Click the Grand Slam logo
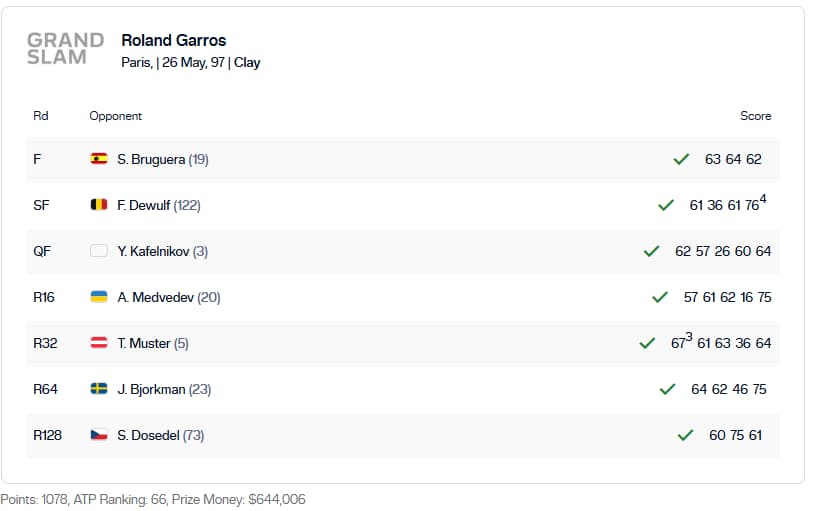This screenshot has height=511, width=819. click(65, 49)
